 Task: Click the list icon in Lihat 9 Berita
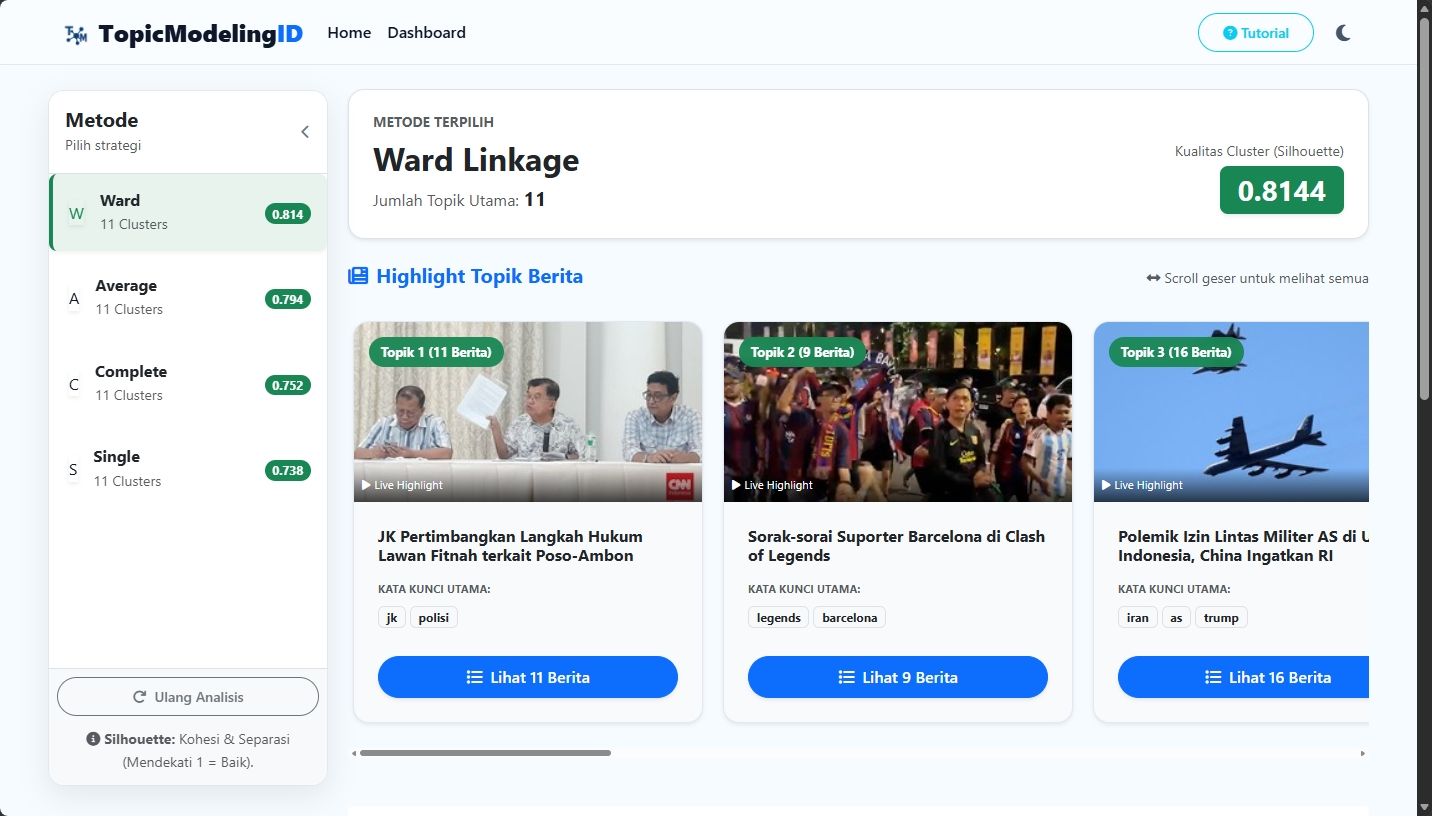pyautogui.click(x=847, y=677)
